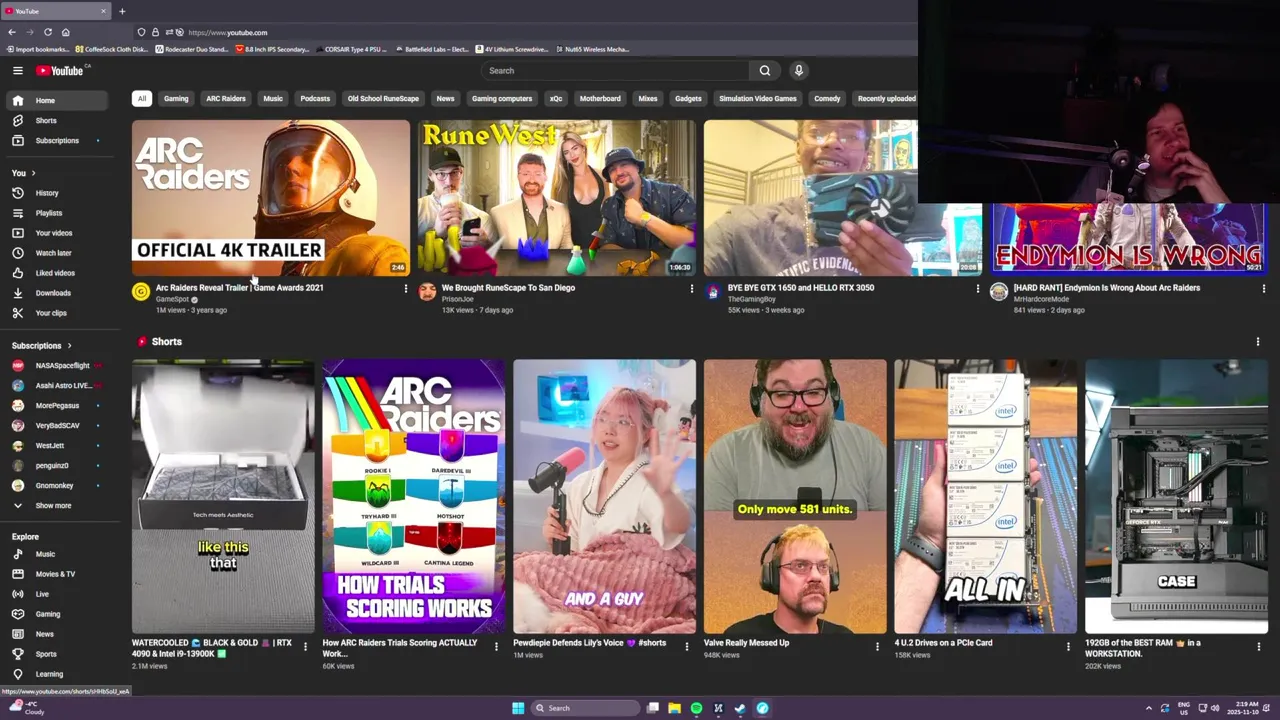
Task: Select the Podcasts filter chip
Action: (315, 98)
